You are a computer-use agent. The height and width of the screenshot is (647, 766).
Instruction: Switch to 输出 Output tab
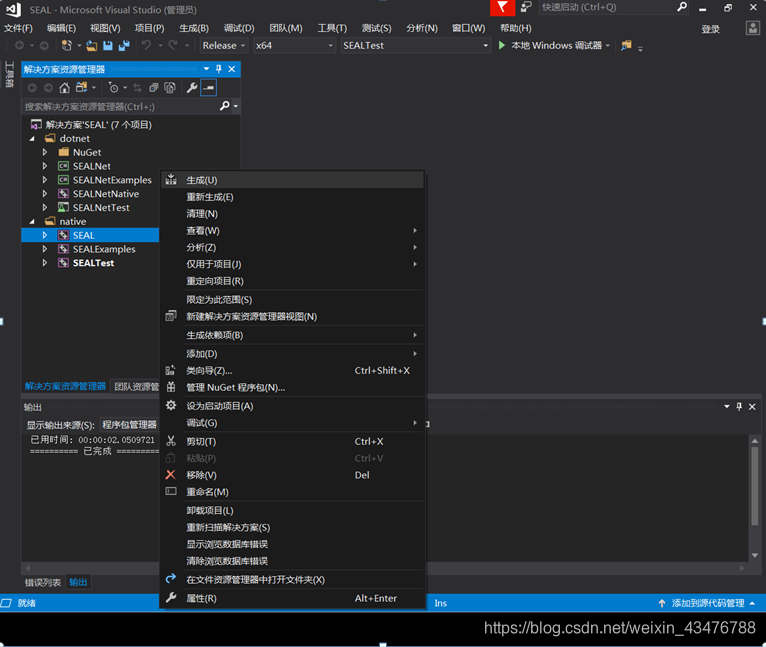[x=78, y=582]
